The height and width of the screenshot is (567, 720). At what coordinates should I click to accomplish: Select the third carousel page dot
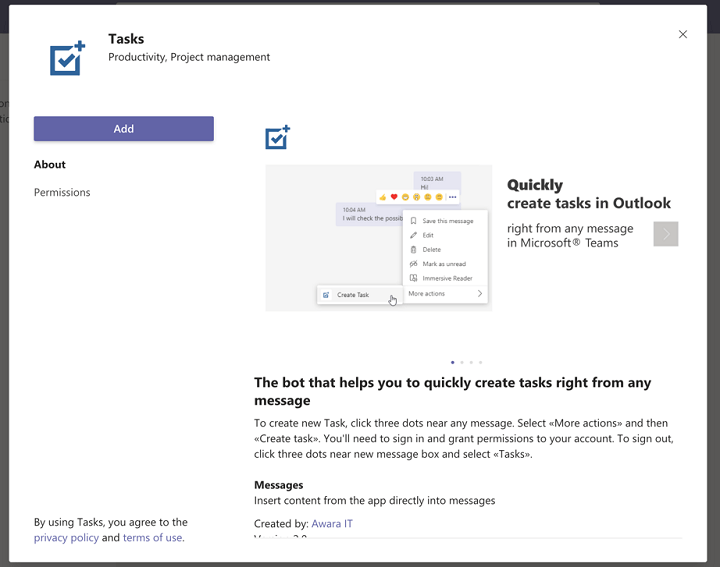(471, 362)
